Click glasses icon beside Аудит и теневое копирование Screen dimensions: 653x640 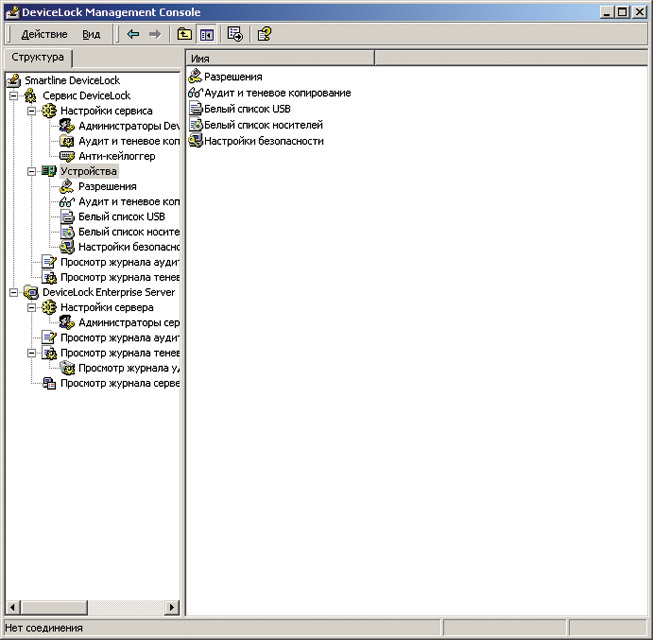click(195, 92)
